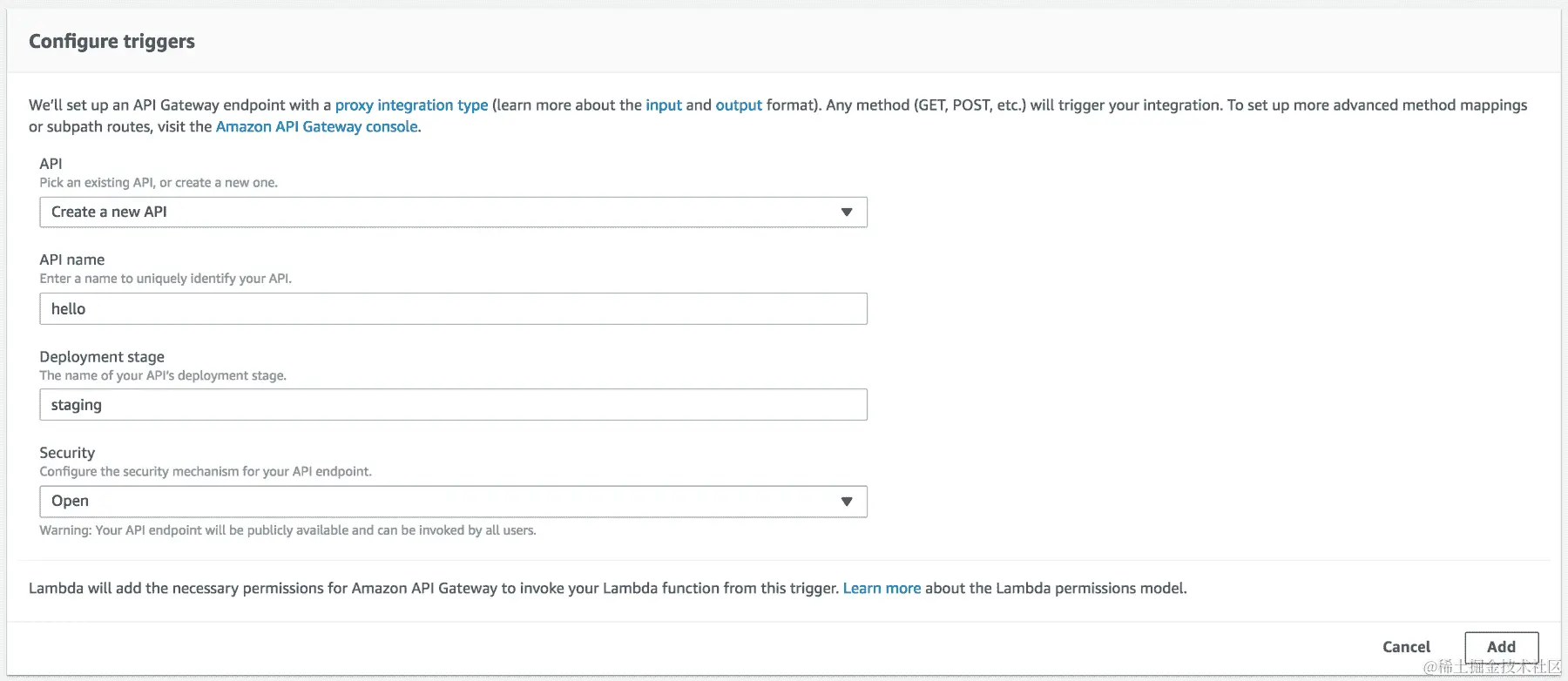1568x681 pixels.
Task: Cancel the trigger configuration
Action: (x=1406, y=647)
